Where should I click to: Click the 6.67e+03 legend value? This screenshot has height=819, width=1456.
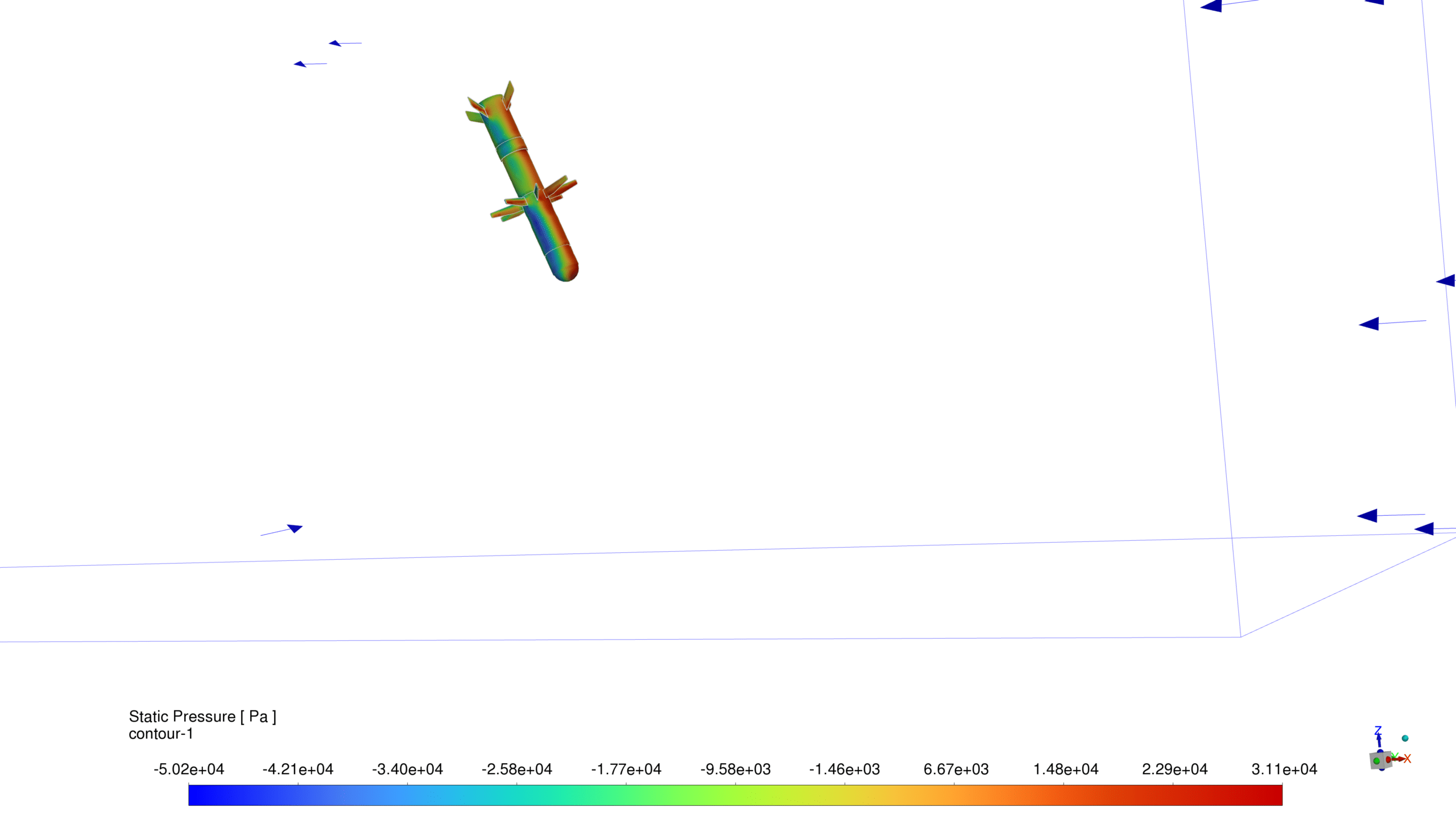[x=955, y=769]
